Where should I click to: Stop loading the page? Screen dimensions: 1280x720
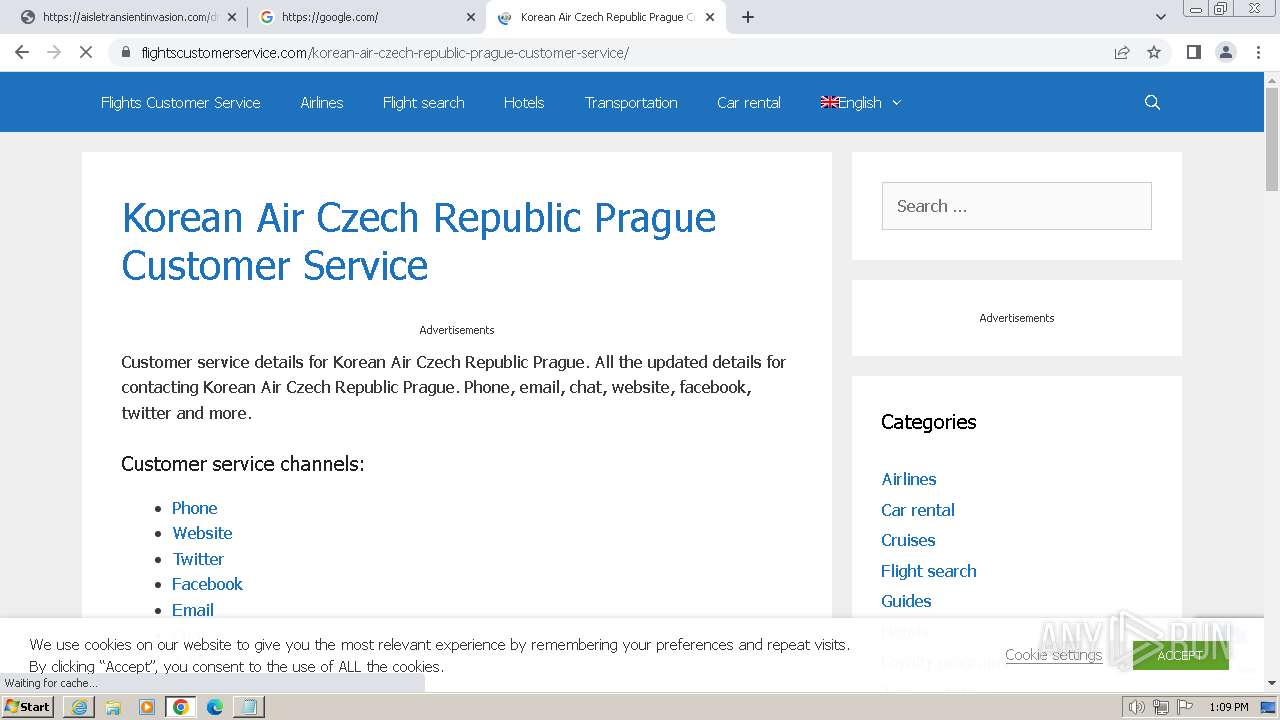click(x=86, y=52)
